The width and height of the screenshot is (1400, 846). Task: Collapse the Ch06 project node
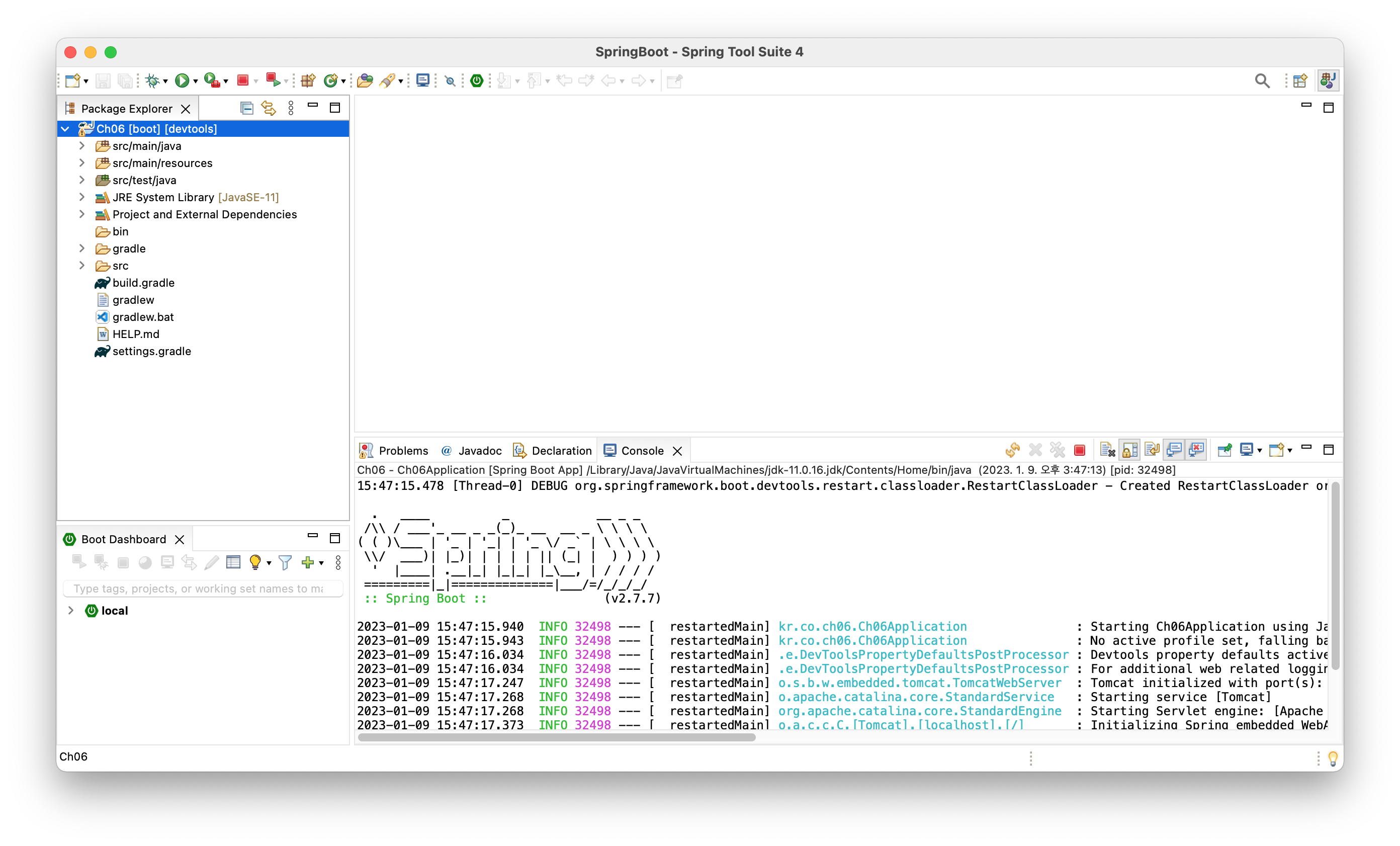click(65, 129)
